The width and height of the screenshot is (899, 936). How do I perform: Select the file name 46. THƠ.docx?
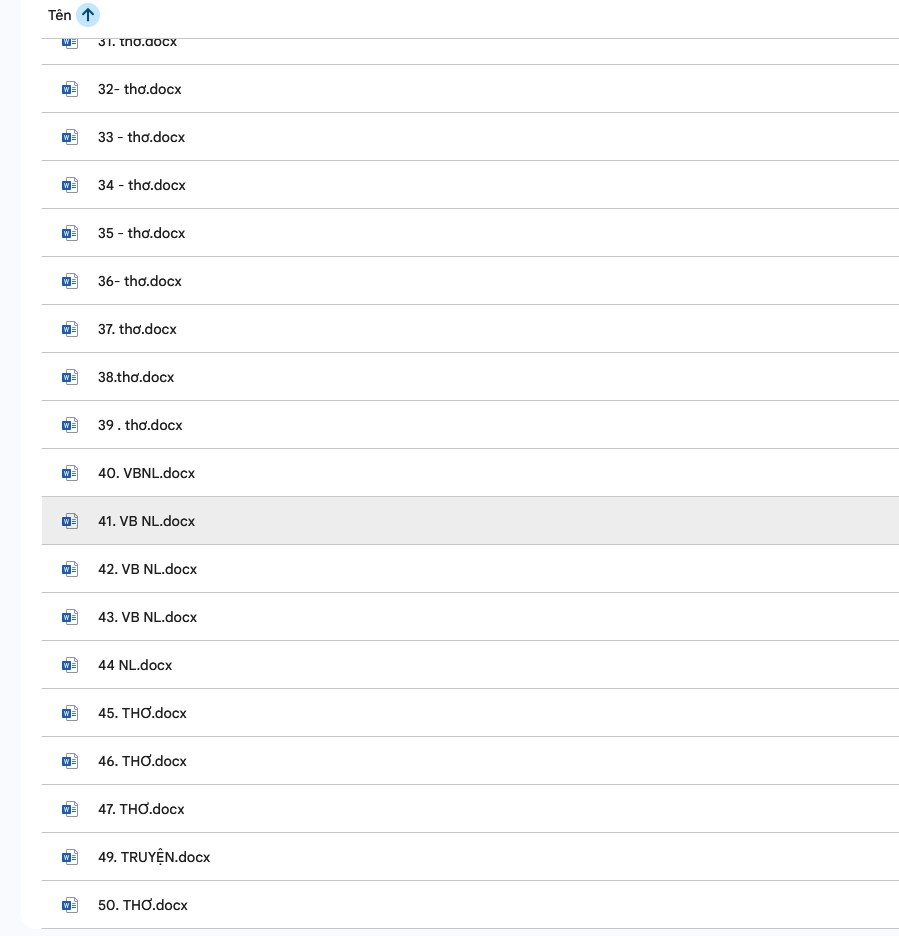point(142,761)
